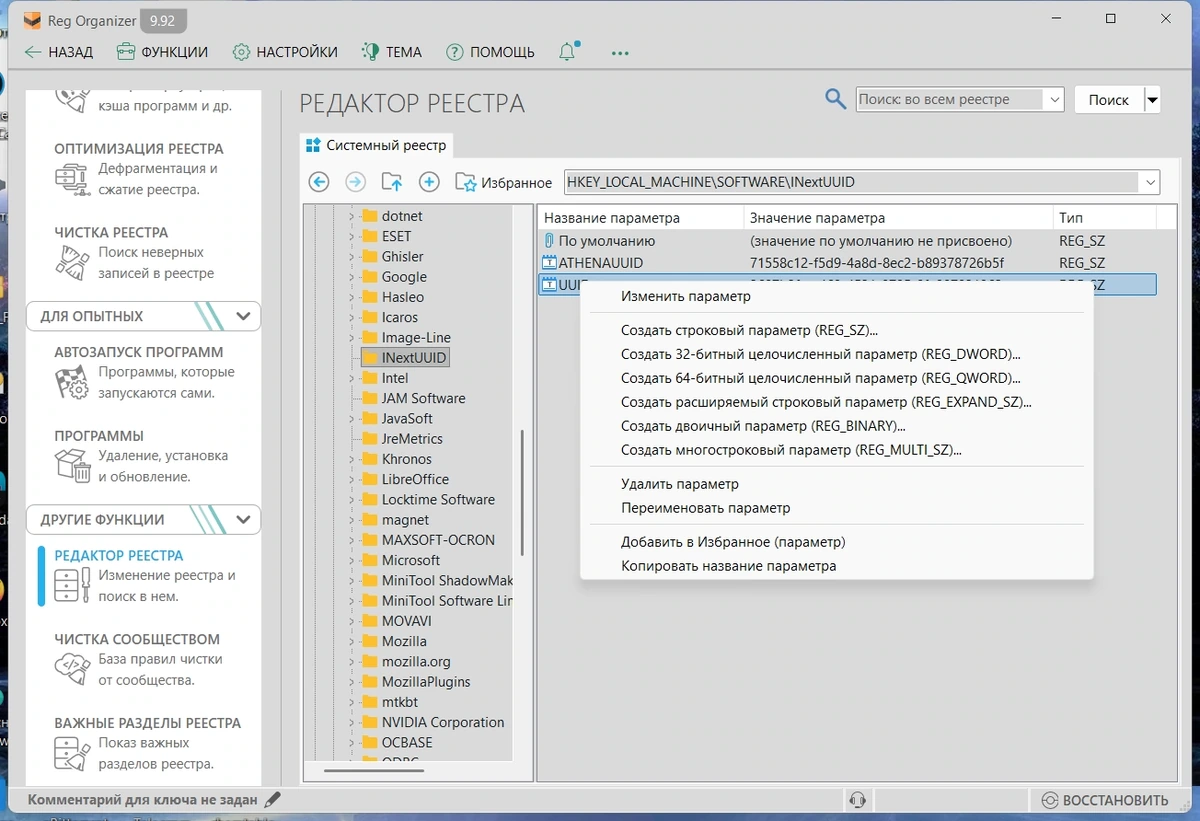Open the dropdown arrow beside Поиск button

pyautogui.click(x=1152, y=100)
